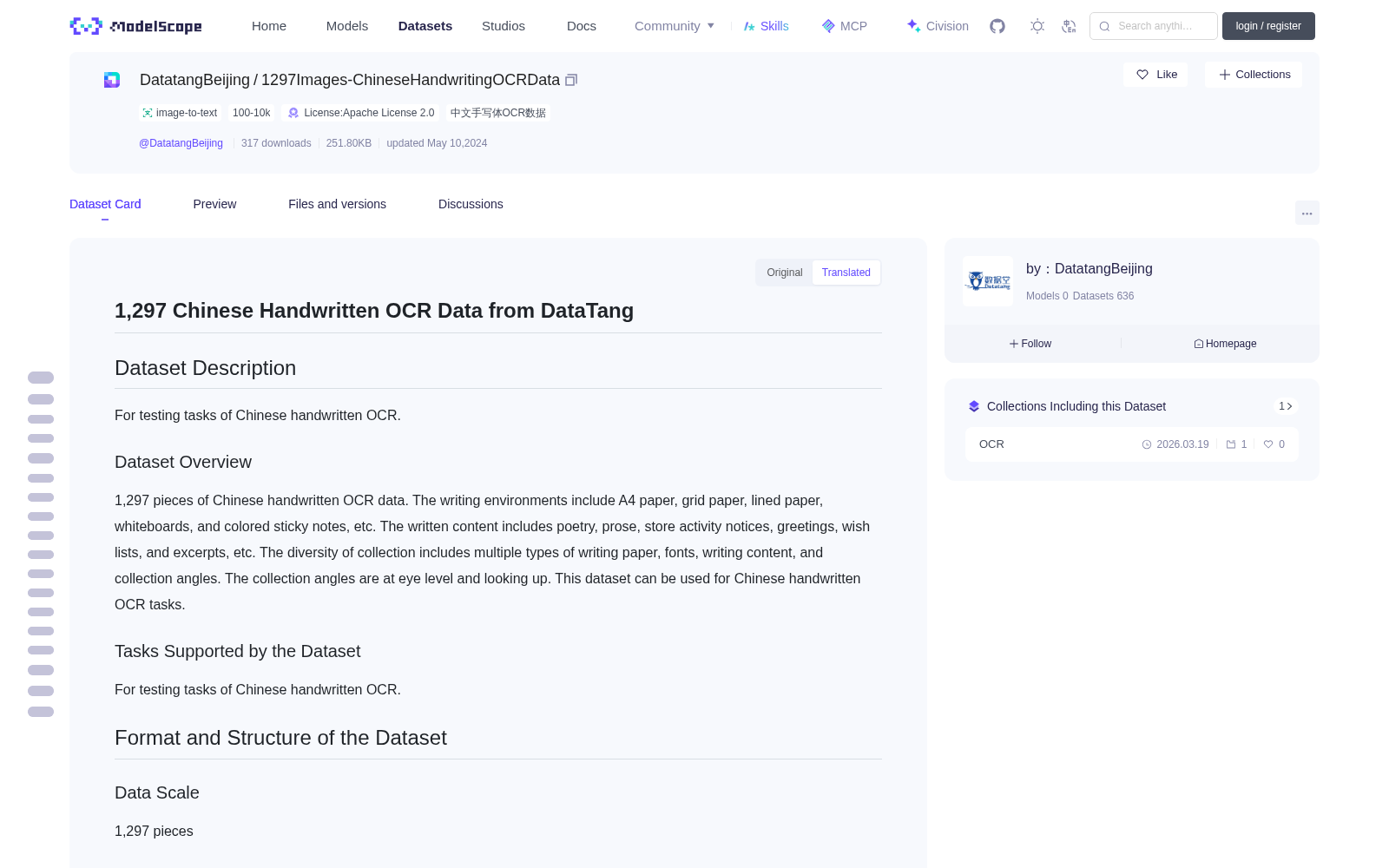This screenshot has height=868, width=1389.
Task: Click the dataset avatar icon beside the title
Action: tap(112, 80)
